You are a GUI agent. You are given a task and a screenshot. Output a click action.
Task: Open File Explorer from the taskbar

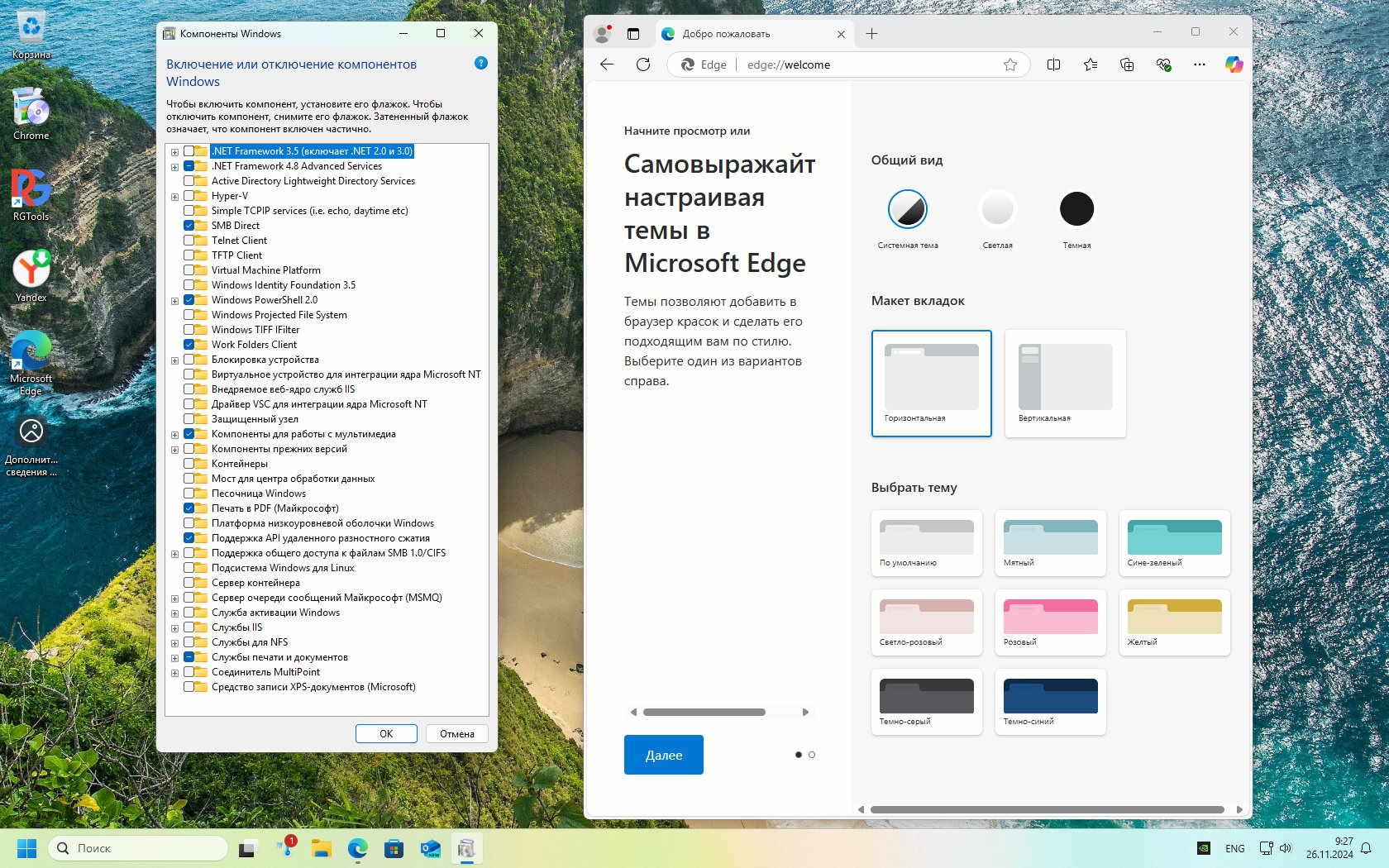tap(321, 848)
